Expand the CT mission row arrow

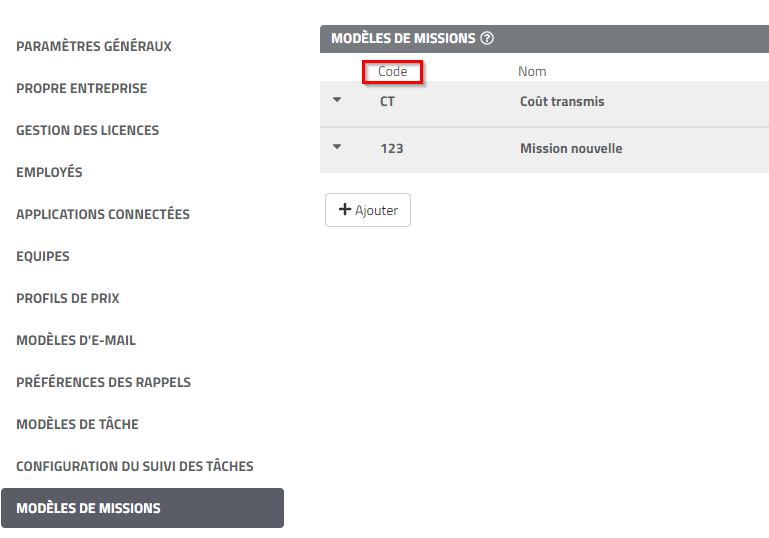tap(337, 100)
